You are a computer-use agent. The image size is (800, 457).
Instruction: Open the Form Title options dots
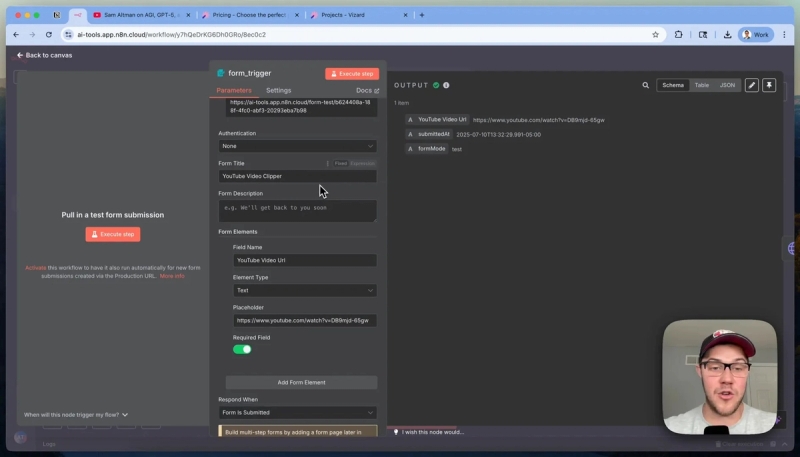coord(328,163)
